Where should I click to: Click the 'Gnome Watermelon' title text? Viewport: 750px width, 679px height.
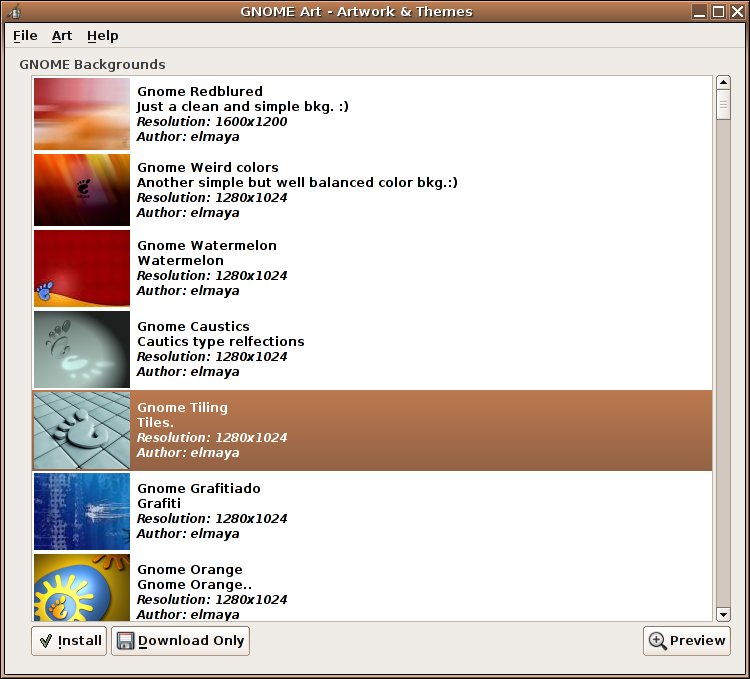(207, 245)
